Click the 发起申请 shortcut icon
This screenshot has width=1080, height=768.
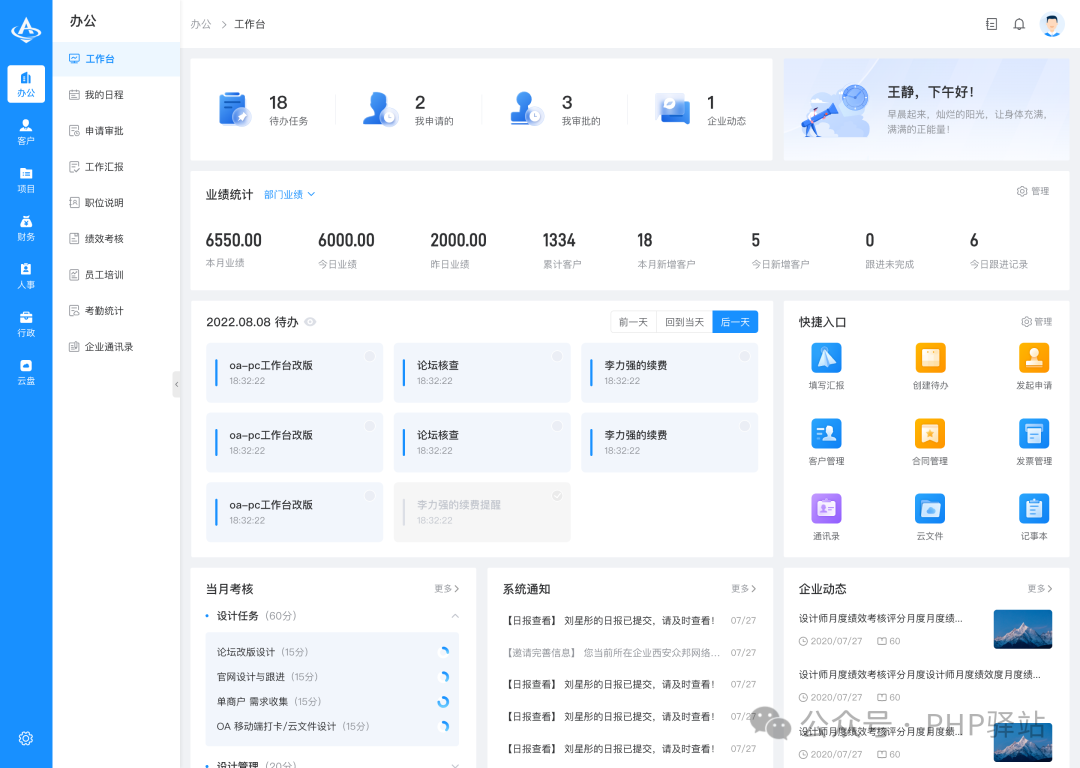pyautogui.click(x=1034, y=358)
